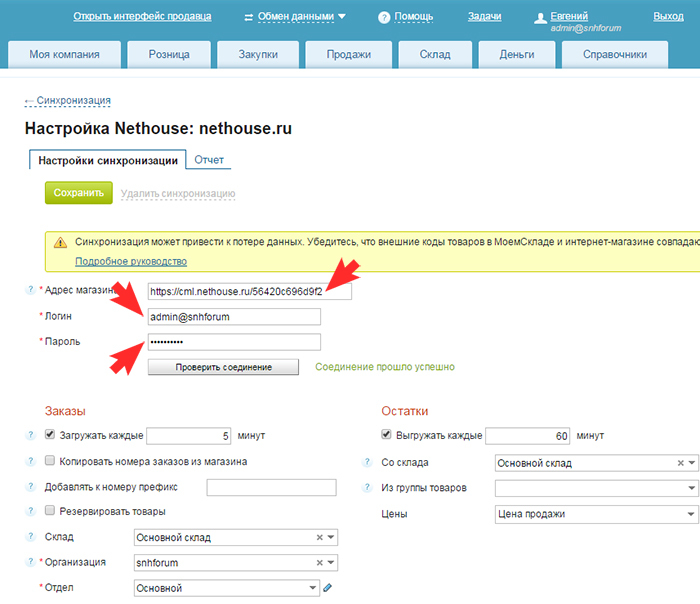Open the Закупки tab
Viewport: 700px width, 604px height.
pyautogui.click(x=258, y=54)
